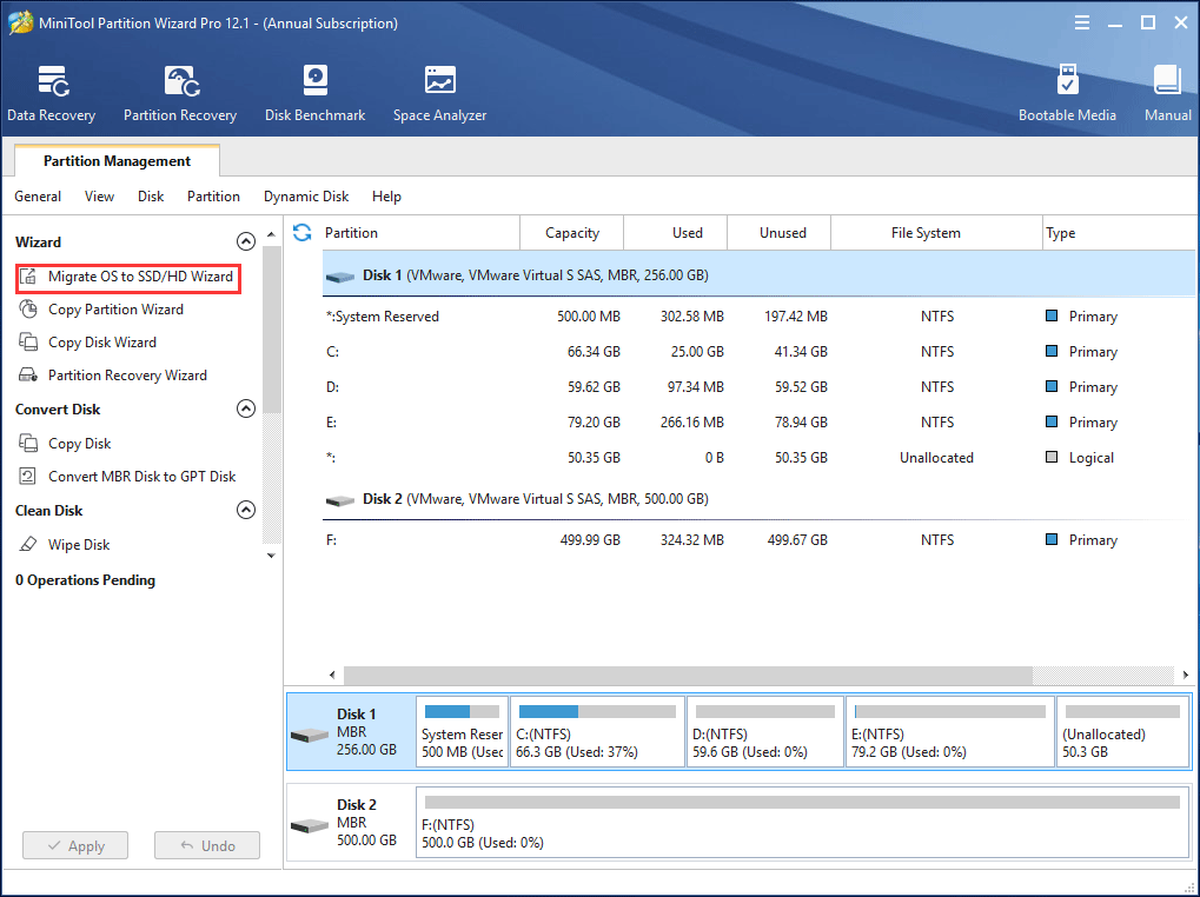The height and width of the screenshot is (897, 1200).
Task: Sort by the Capacity column header
Action: pos(572,233)
